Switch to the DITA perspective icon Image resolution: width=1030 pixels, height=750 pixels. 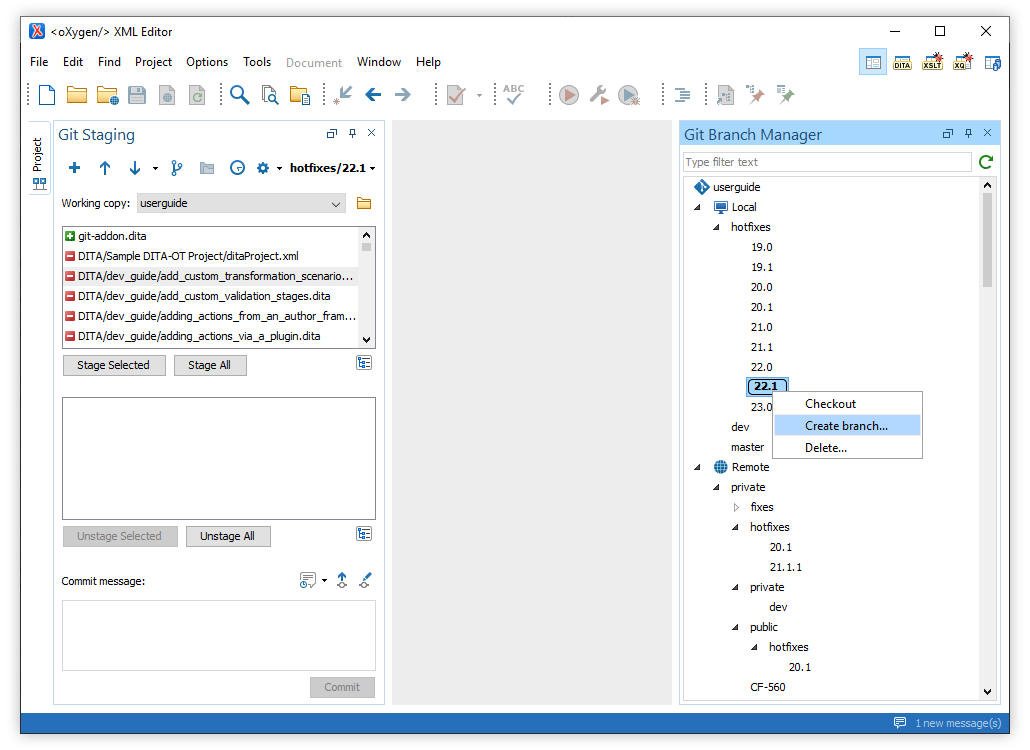tap(902, 63)
